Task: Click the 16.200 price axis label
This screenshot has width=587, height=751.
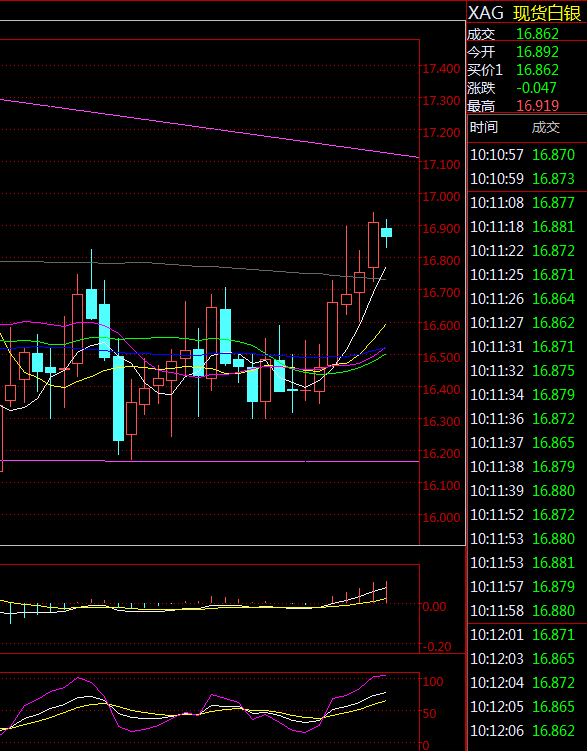Action: (441, 454)
